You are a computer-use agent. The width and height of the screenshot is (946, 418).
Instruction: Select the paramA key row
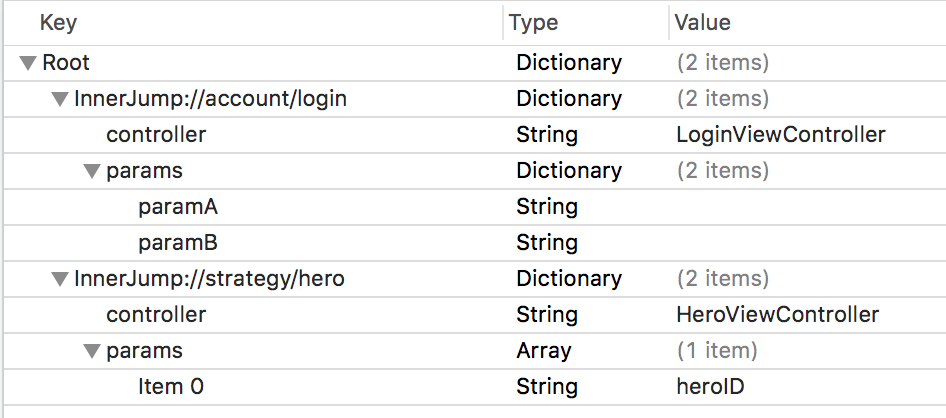coord(473,207)
